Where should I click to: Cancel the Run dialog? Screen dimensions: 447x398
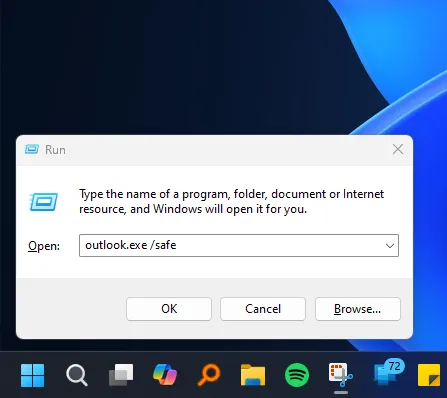(x=263, y=309)
